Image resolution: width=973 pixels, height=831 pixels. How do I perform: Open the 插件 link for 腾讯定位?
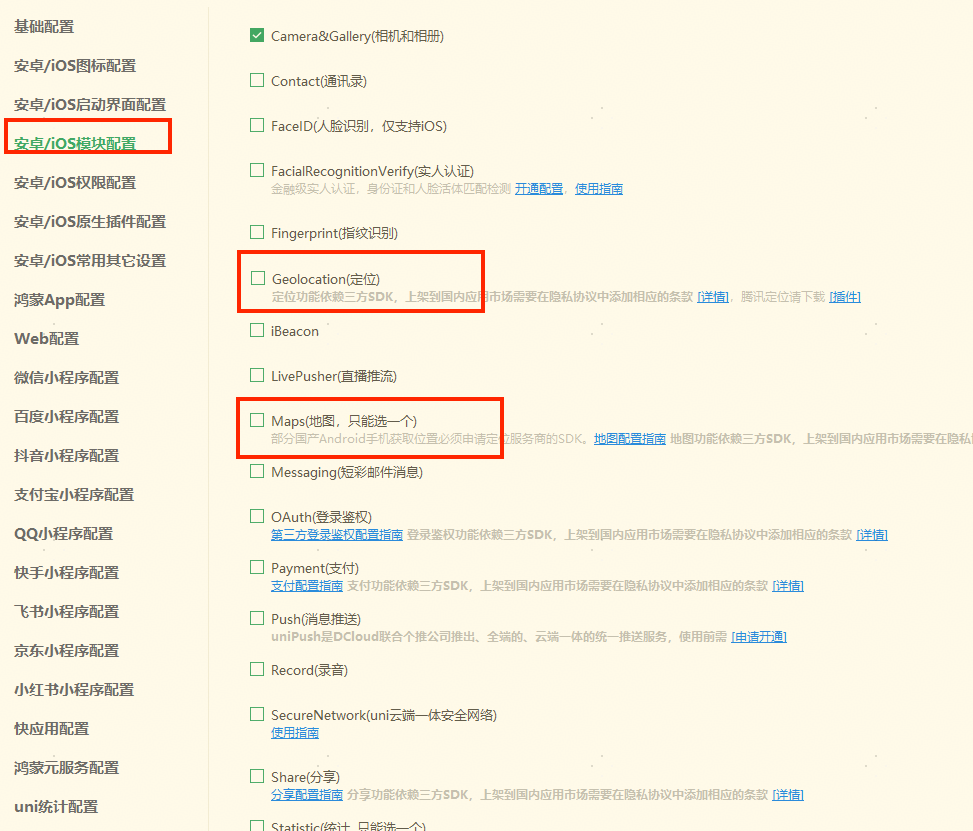(845, 297)
